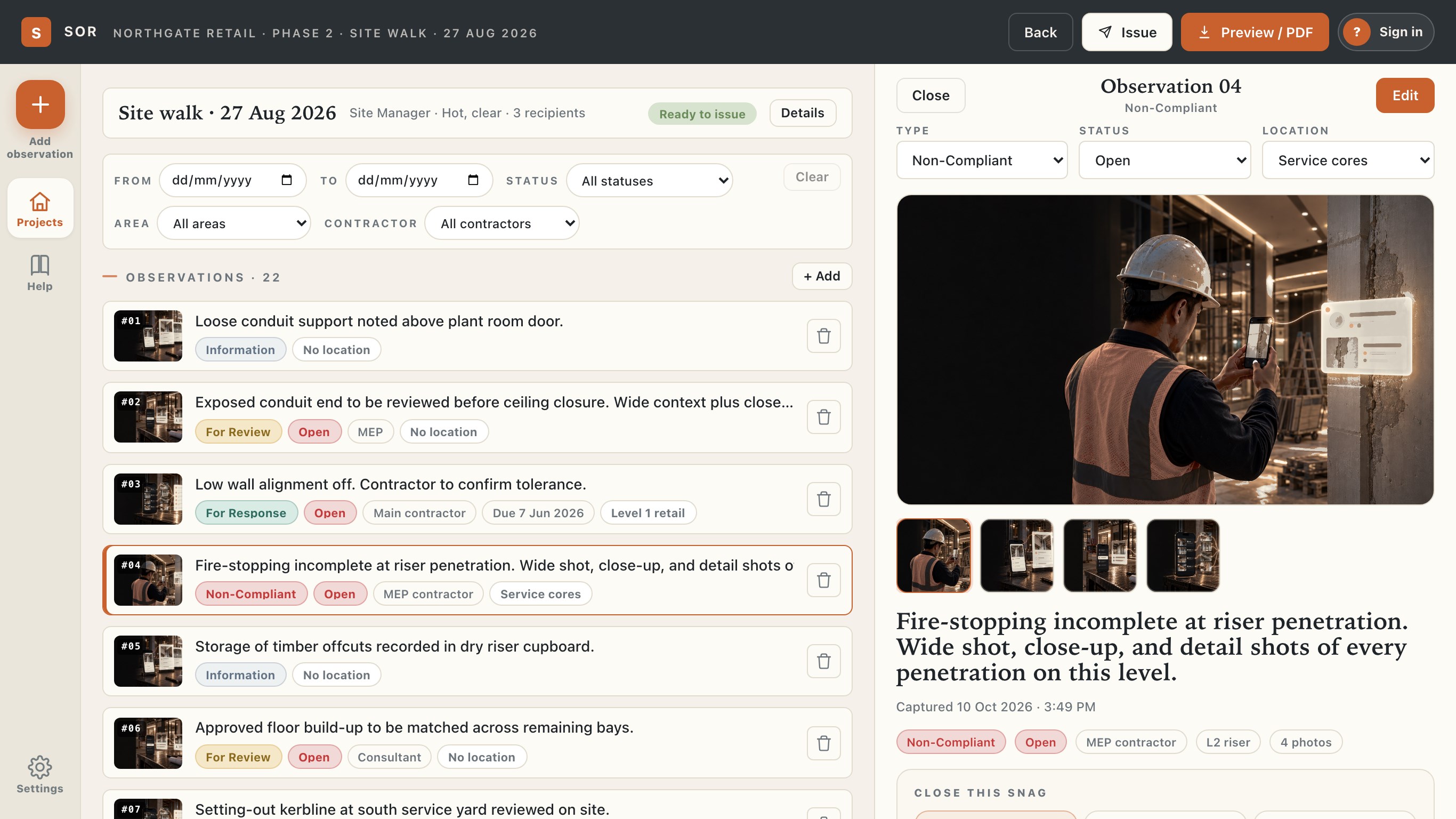Click + Add above the observations list

click(822, 276)
